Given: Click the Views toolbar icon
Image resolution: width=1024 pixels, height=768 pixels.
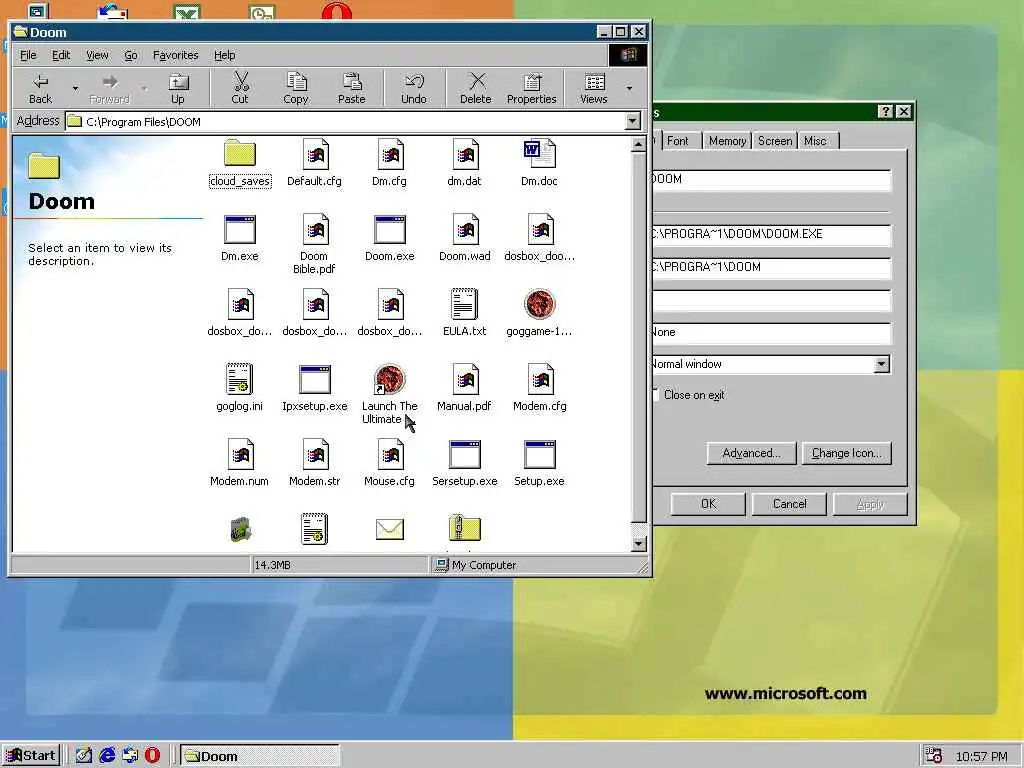Looking at the screenshot, I should pos(594,82).
